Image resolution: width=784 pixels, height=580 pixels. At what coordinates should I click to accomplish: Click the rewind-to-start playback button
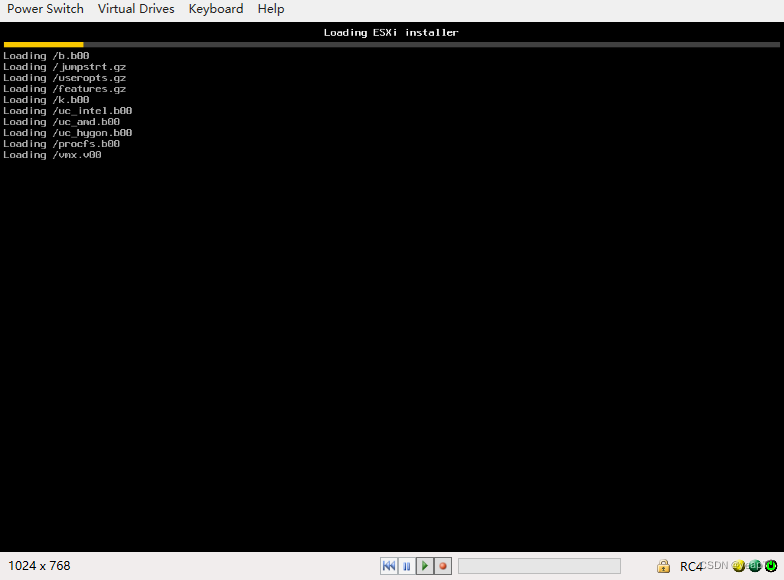pyautogui.click(x=388, y=566)
